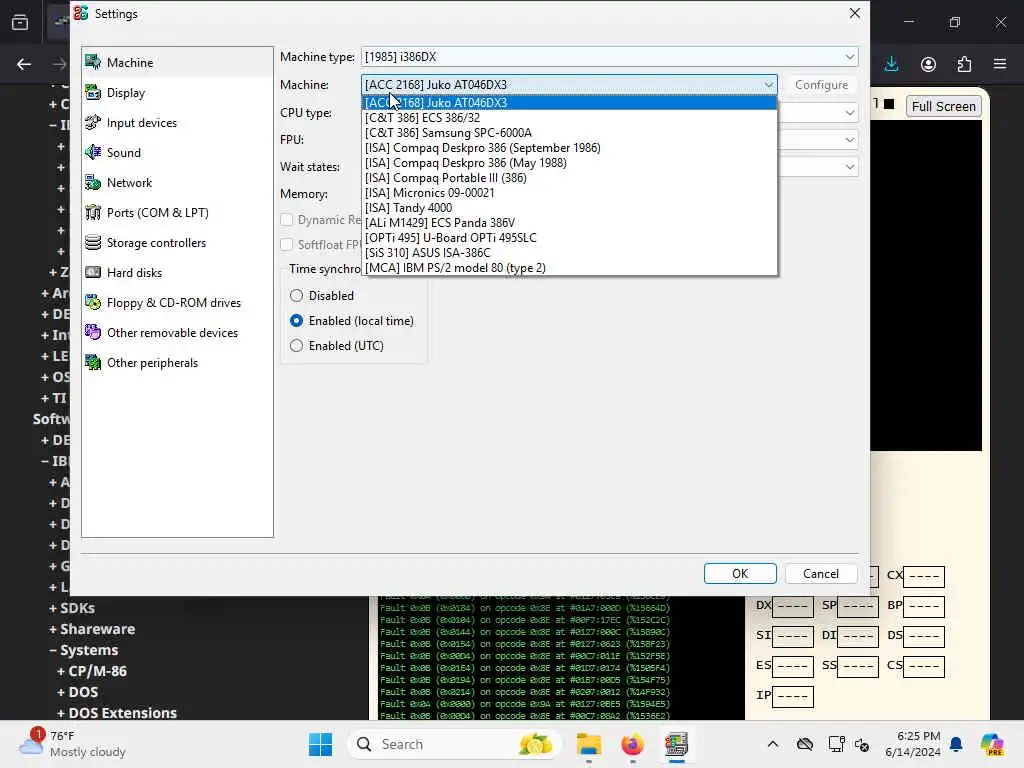Viewport: 1024px width, 768px height.
Task: Select [MCA] IBM PS/2 model 80
Action: (x=569, y=268)
